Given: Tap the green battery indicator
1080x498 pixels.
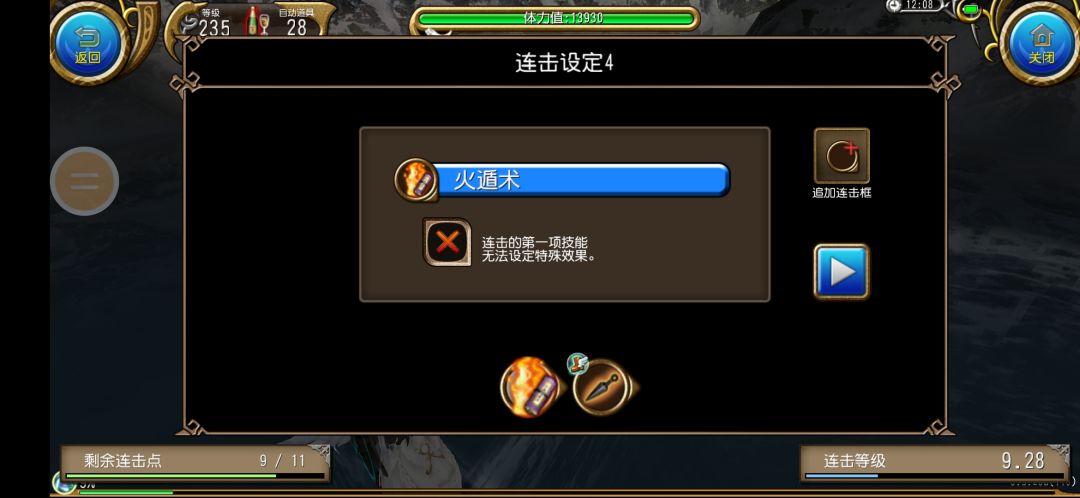Looking at the screenshot, I should coord(970,10).
